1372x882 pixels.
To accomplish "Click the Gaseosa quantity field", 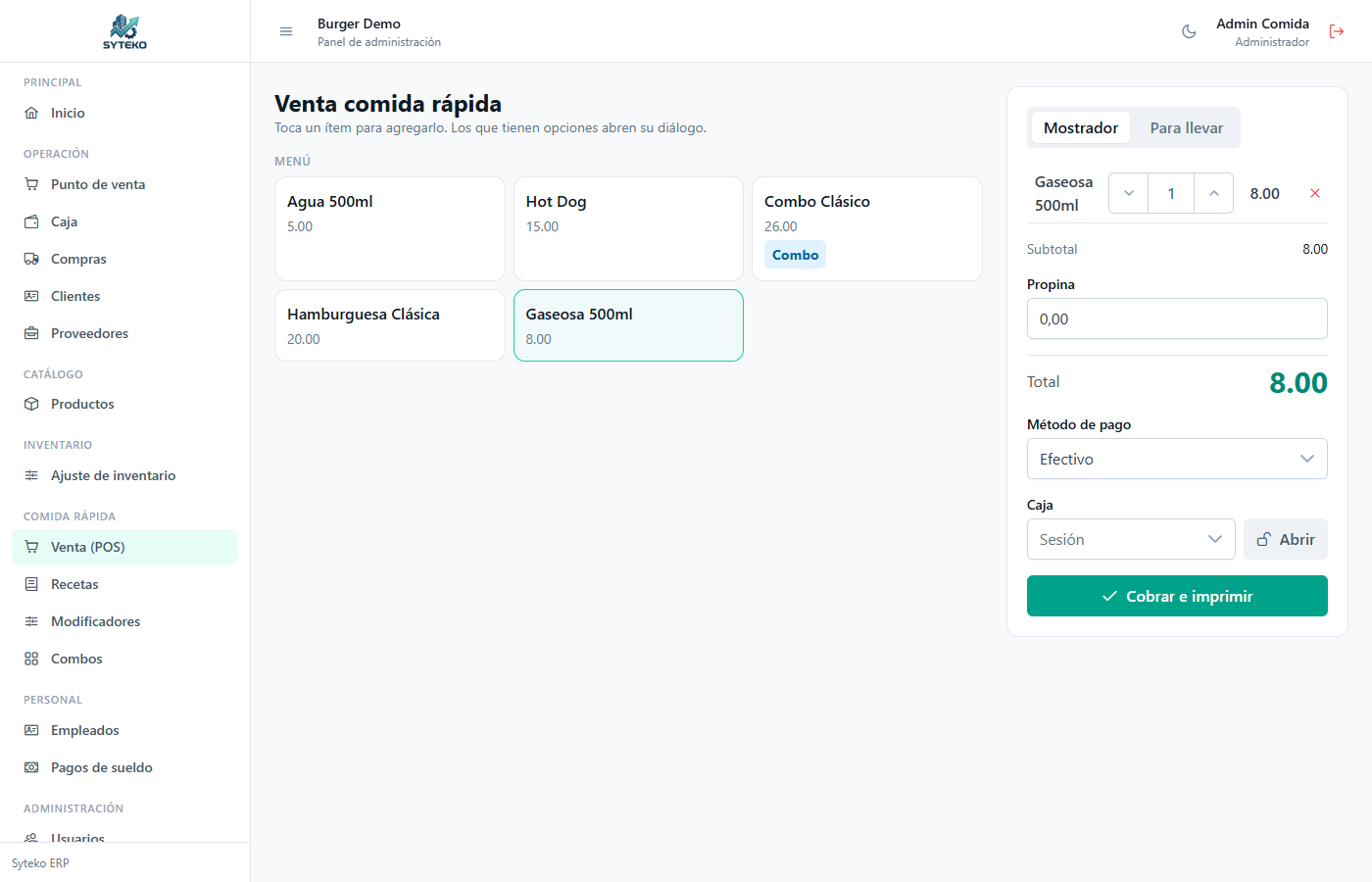I will coord(1171,193).
